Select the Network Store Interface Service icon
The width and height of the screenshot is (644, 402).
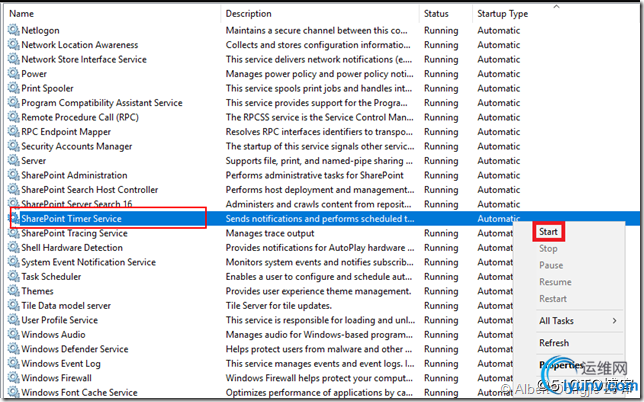point(14,59)
